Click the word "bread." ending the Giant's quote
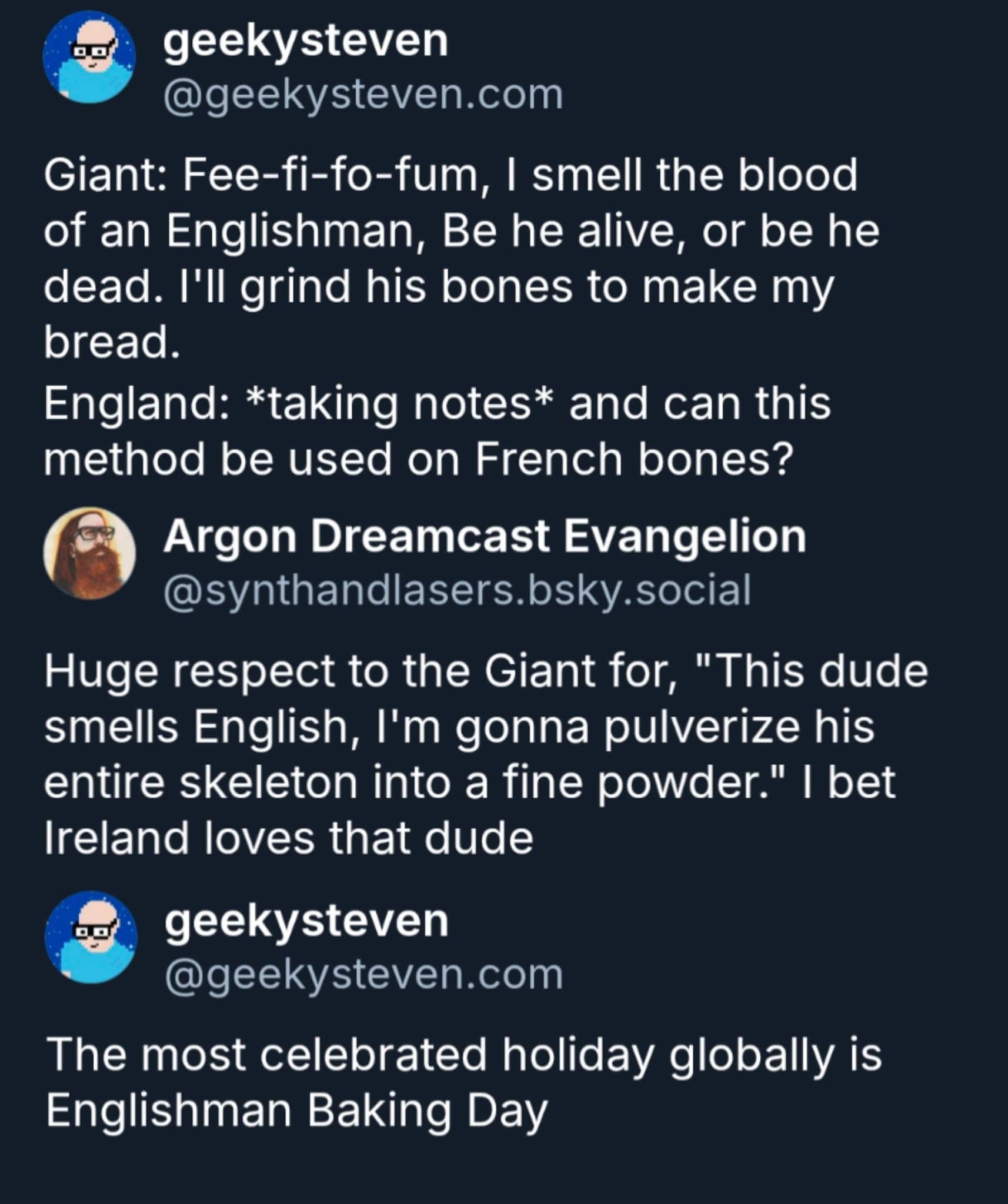 (x=112, y=342)
